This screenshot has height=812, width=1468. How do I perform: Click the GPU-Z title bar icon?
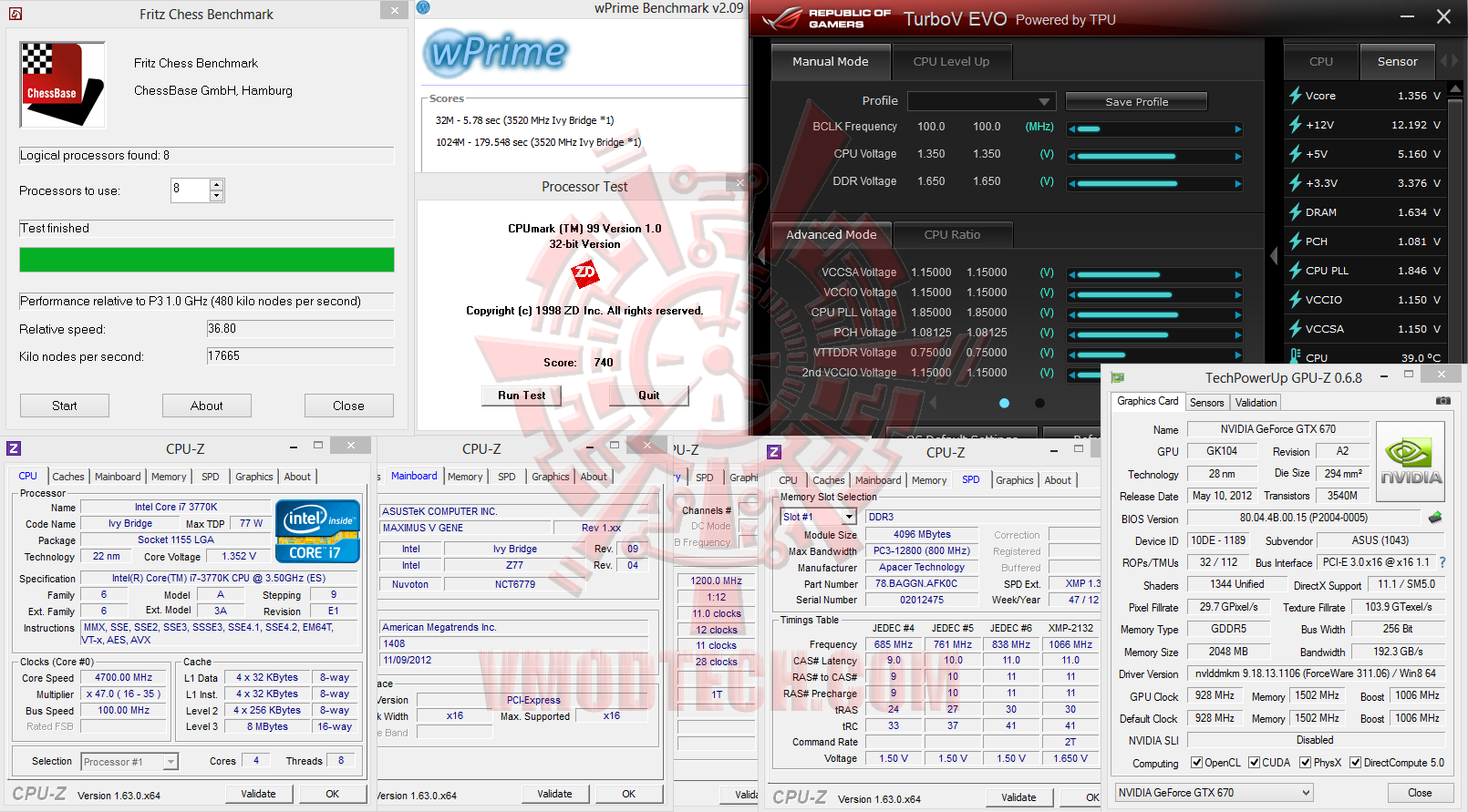pos(1118,377)
